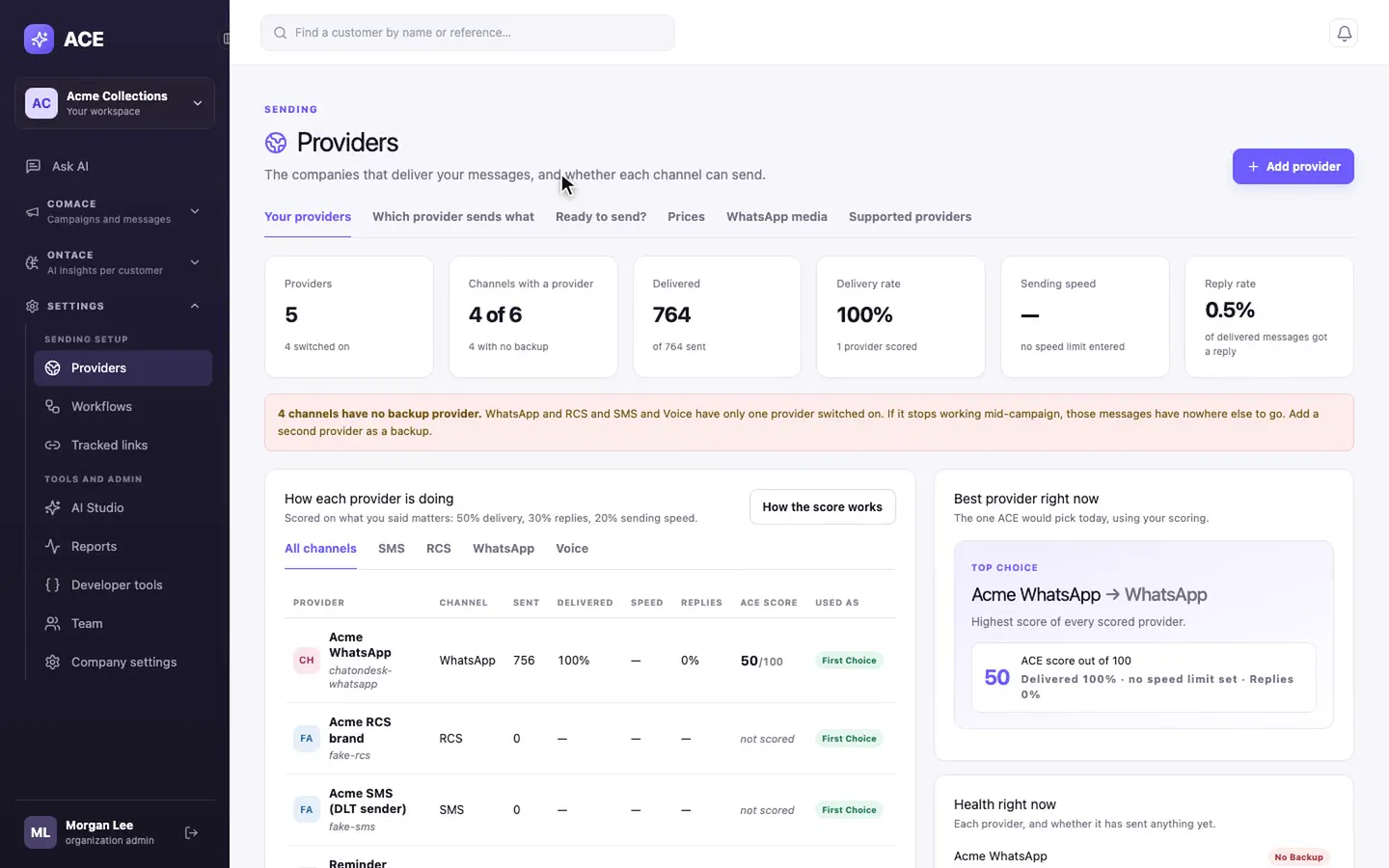The image size is (1389, 868).
Task: Click the COMACE megaphone icon
Action: (x=32, y=211)
